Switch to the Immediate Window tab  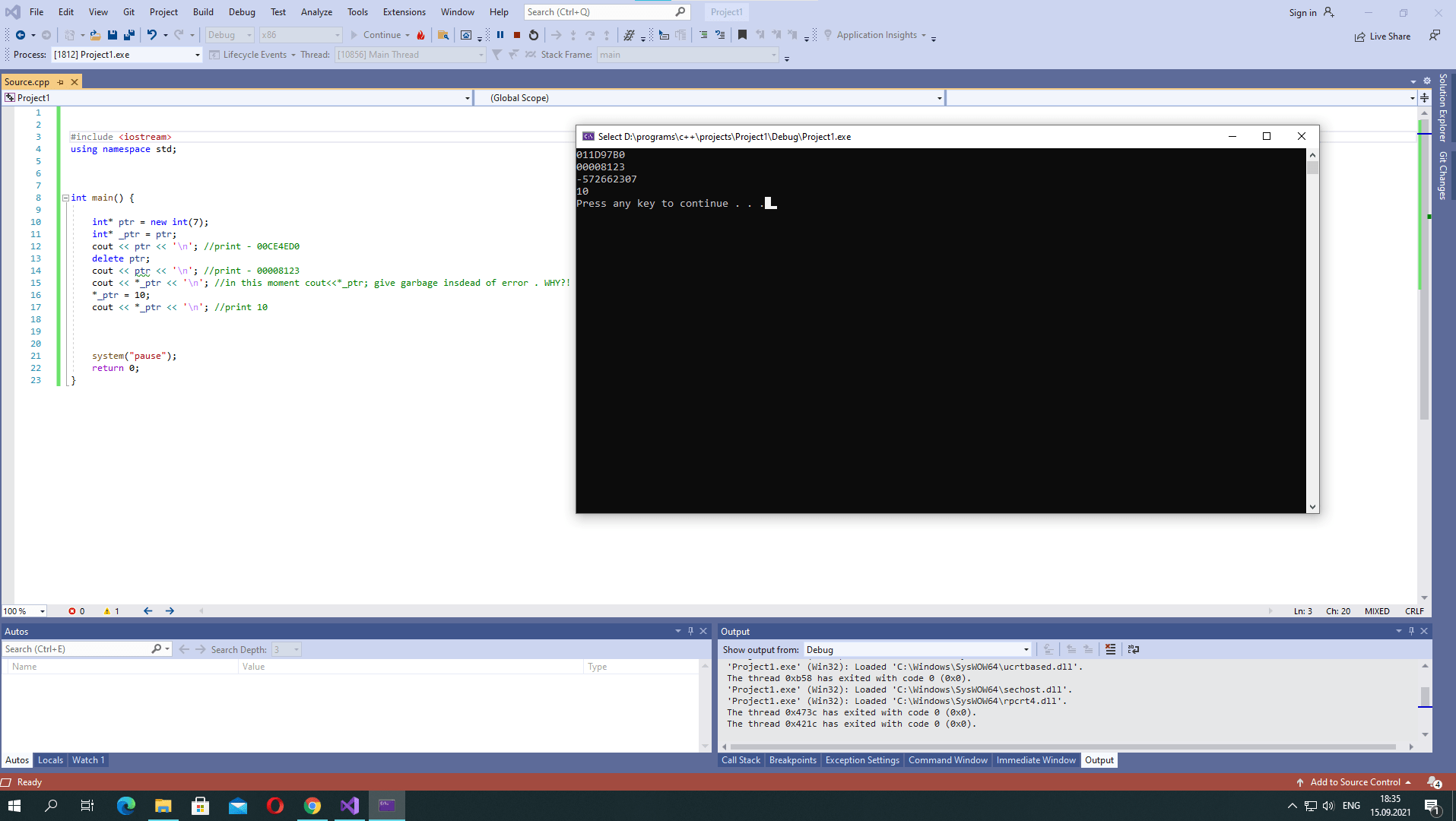pyautogui.click(x=1036, y=760)
